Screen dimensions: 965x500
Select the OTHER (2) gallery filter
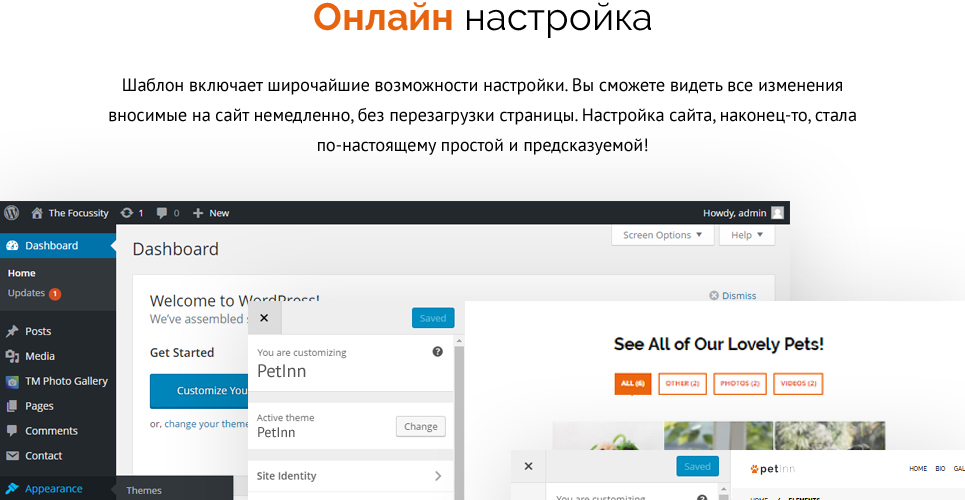click(683, 383)
